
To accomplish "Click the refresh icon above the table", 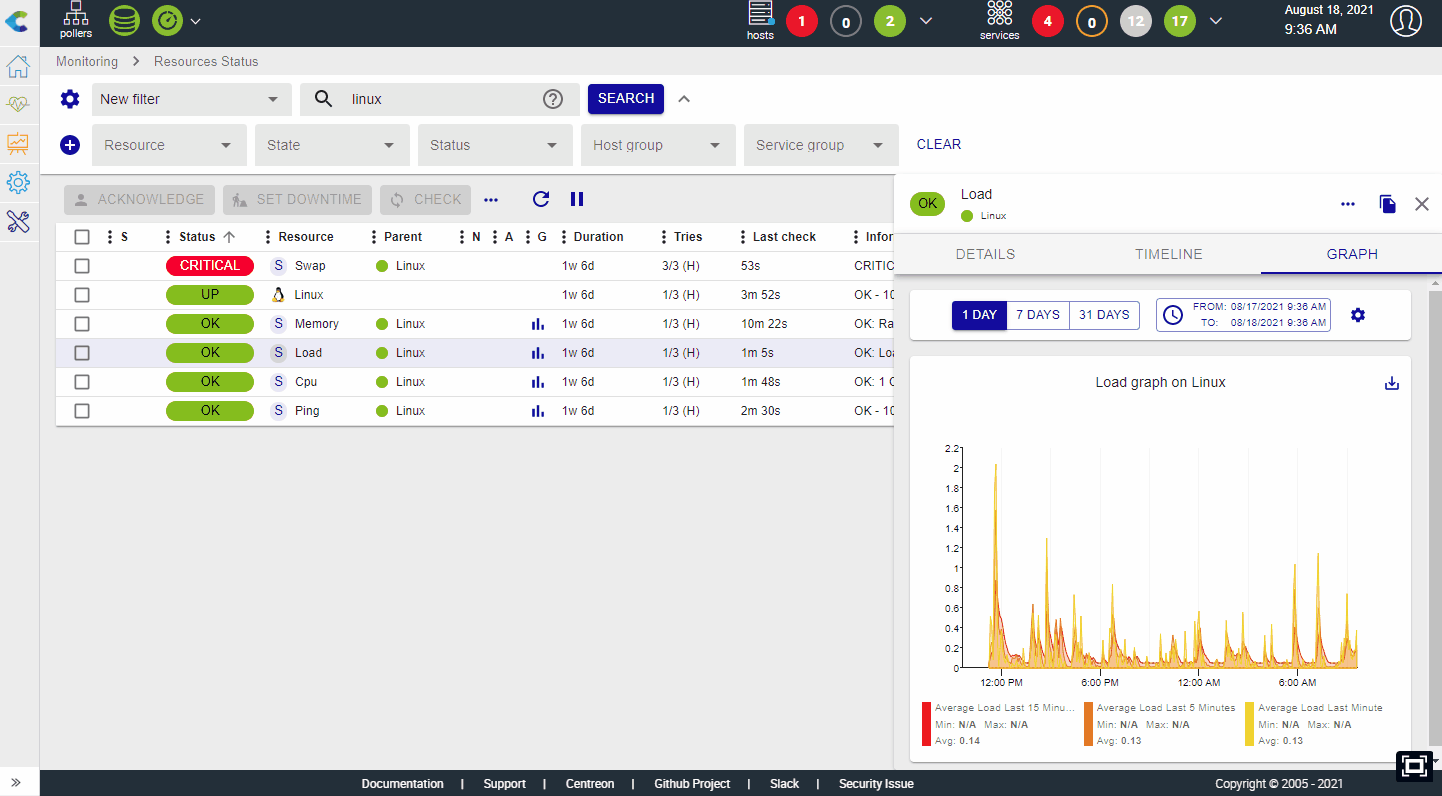I will click(x=541, y=199).
